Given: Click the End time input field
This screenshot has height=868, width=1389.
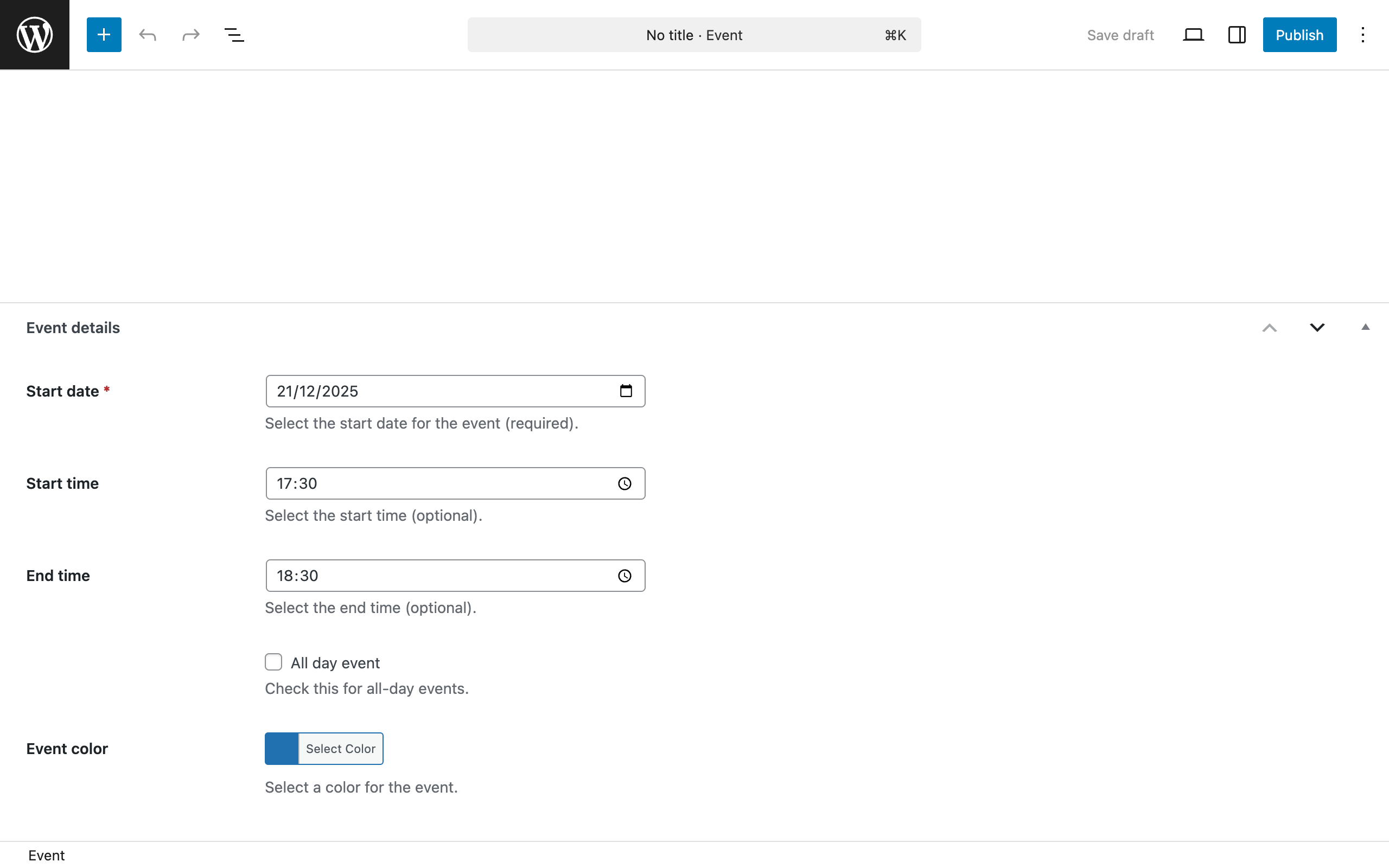Looking at the screenshot, I should tap(436, 576).
